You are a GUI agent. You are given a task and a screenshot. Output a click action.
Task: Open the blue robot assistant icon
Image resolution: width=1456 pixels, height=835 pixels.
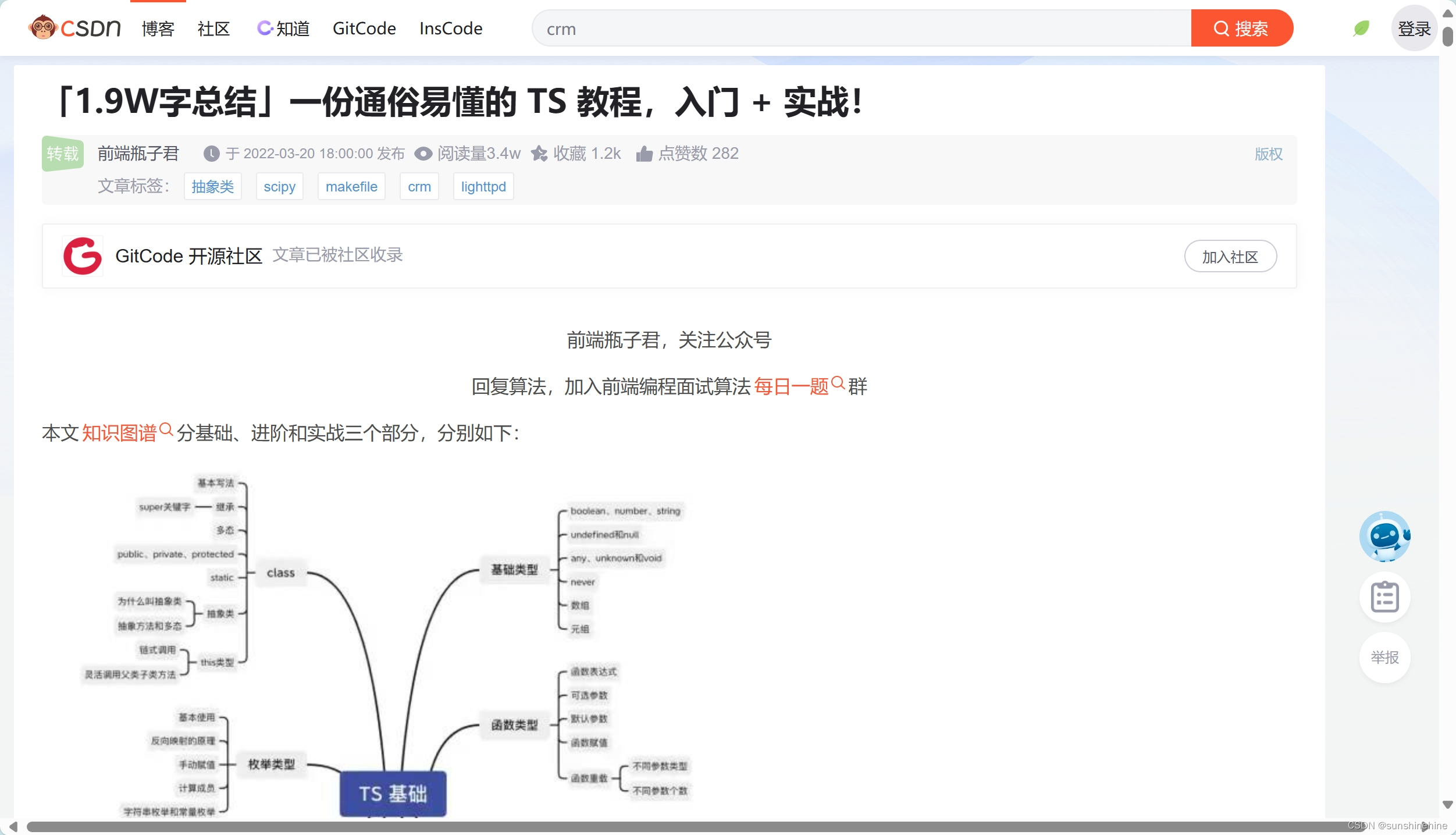(1384, 536)
